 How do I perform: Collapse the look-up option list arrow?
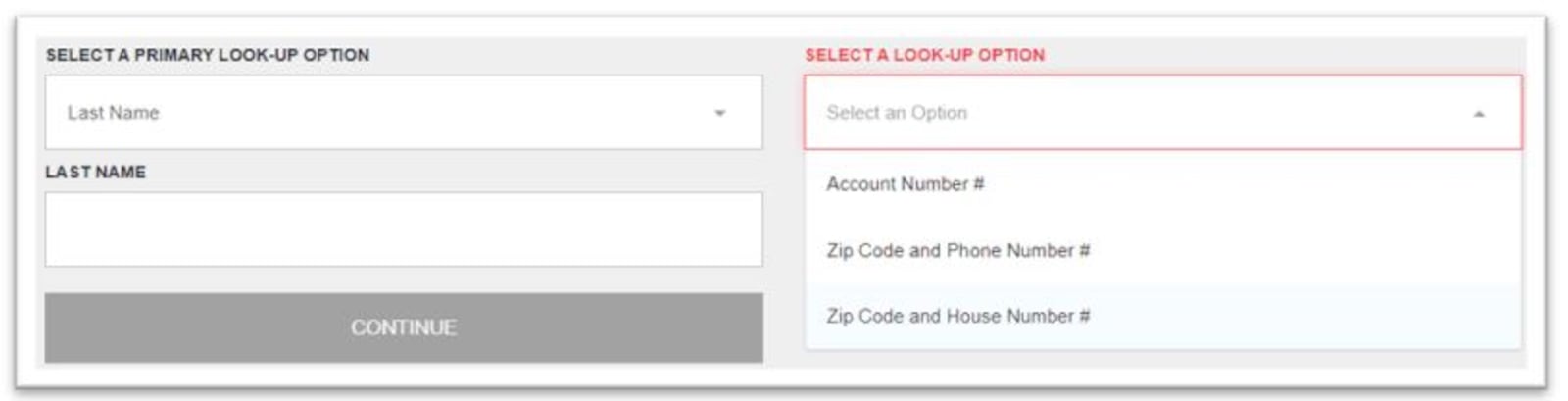(x=1478, y=114)
